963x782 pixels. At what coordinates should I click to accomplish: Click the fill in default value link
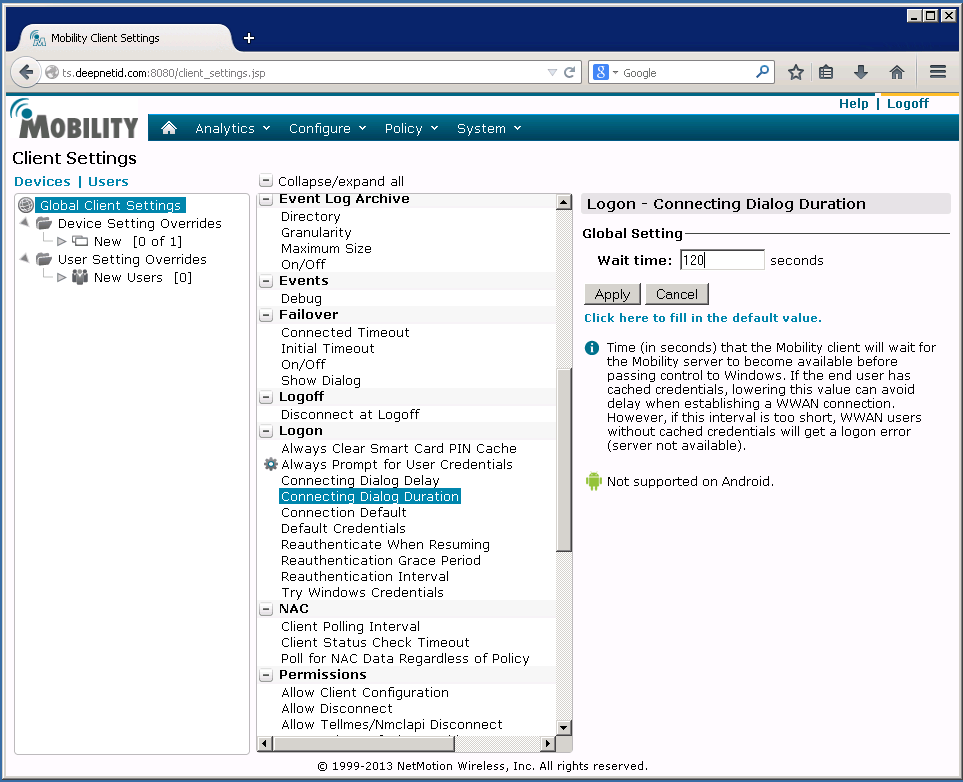pos(702,318)
